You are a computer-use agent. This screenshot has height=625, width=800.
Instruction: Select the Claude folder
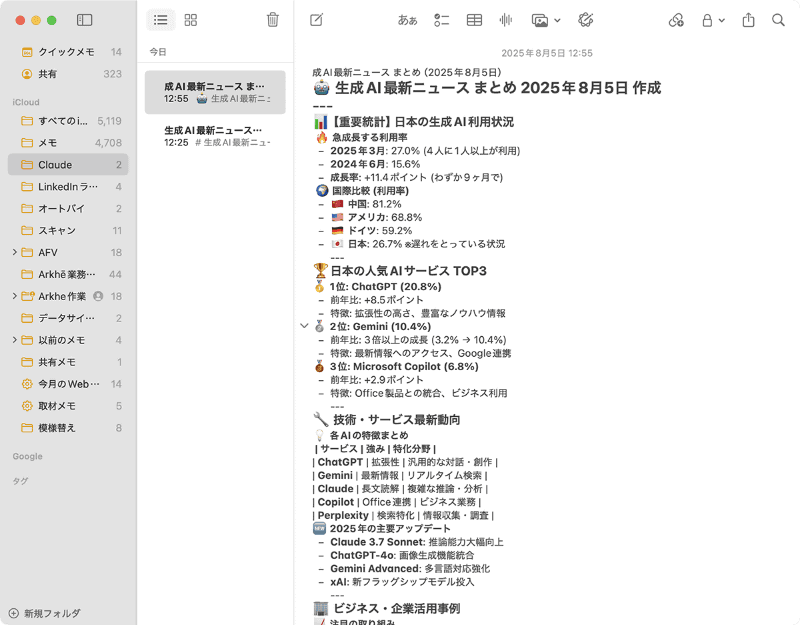pyautogui.click(x=68, y=165)
